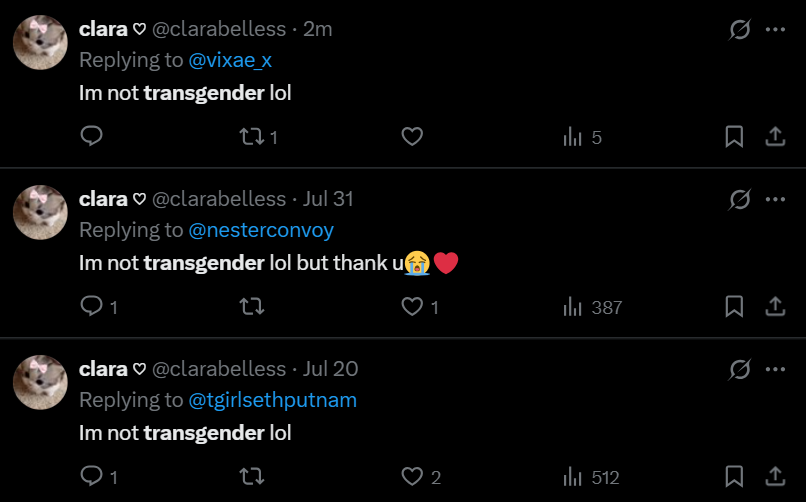Open more options on the 2m tweet
This screenshot has height=502, width=806.
(774, 30)
